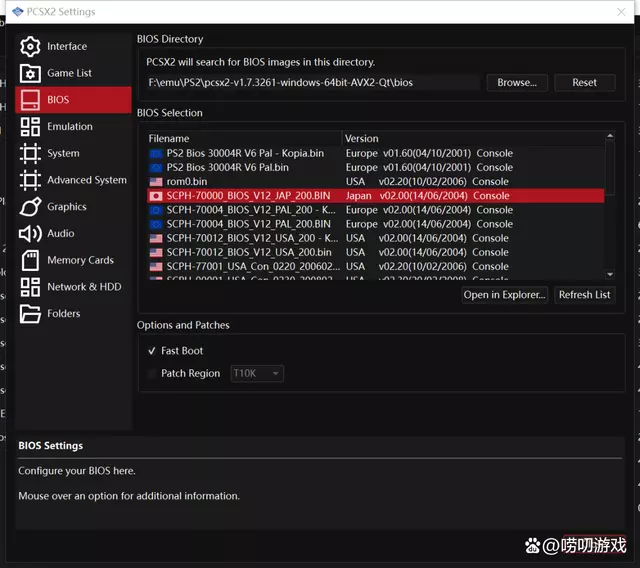This screenshot has height=568, width=640.
Task: Click the BIOS list scrollbar up arrow
Action: (610, 136)
